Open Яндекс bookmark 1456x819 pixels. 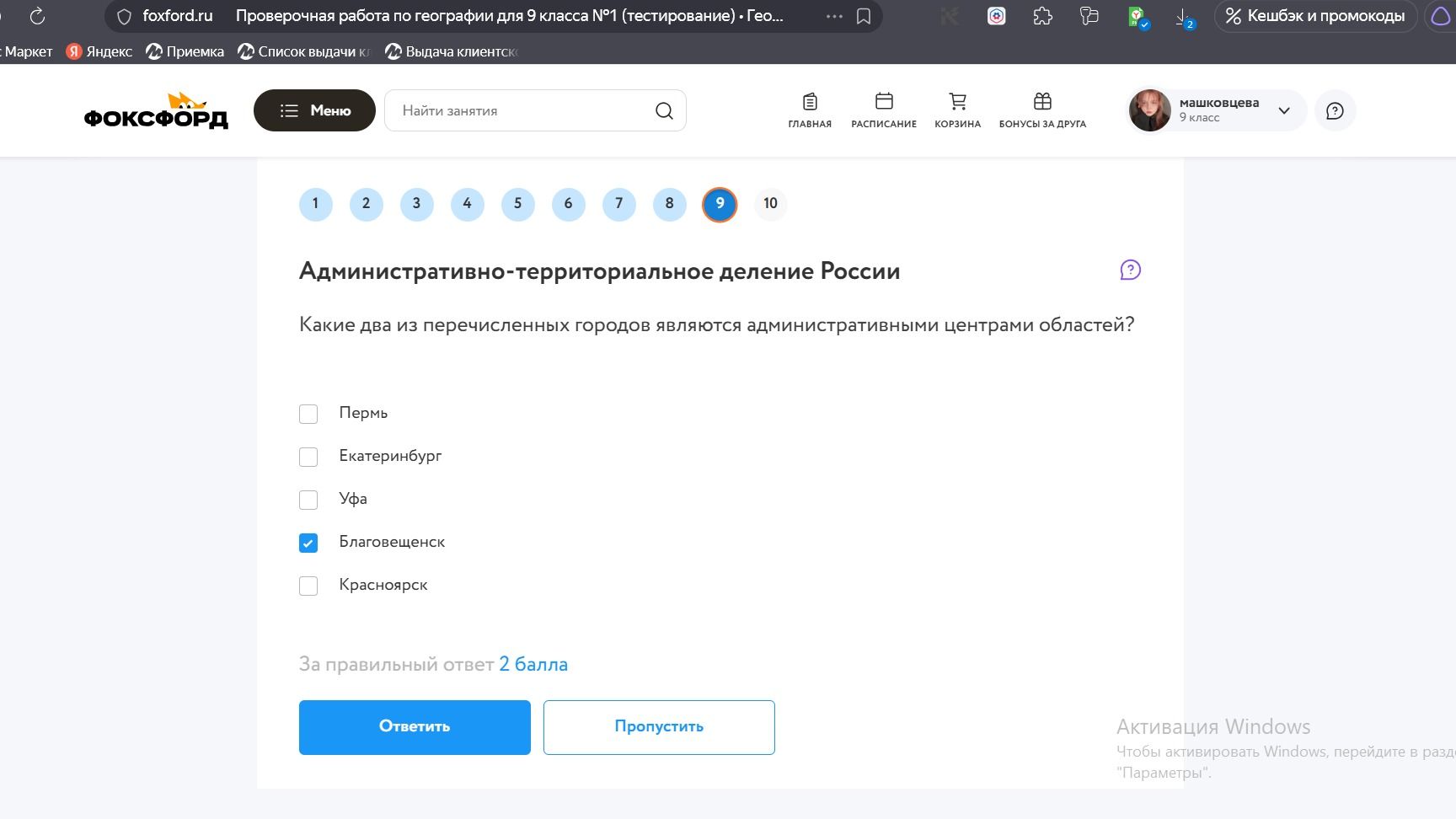tap(99, 51)
